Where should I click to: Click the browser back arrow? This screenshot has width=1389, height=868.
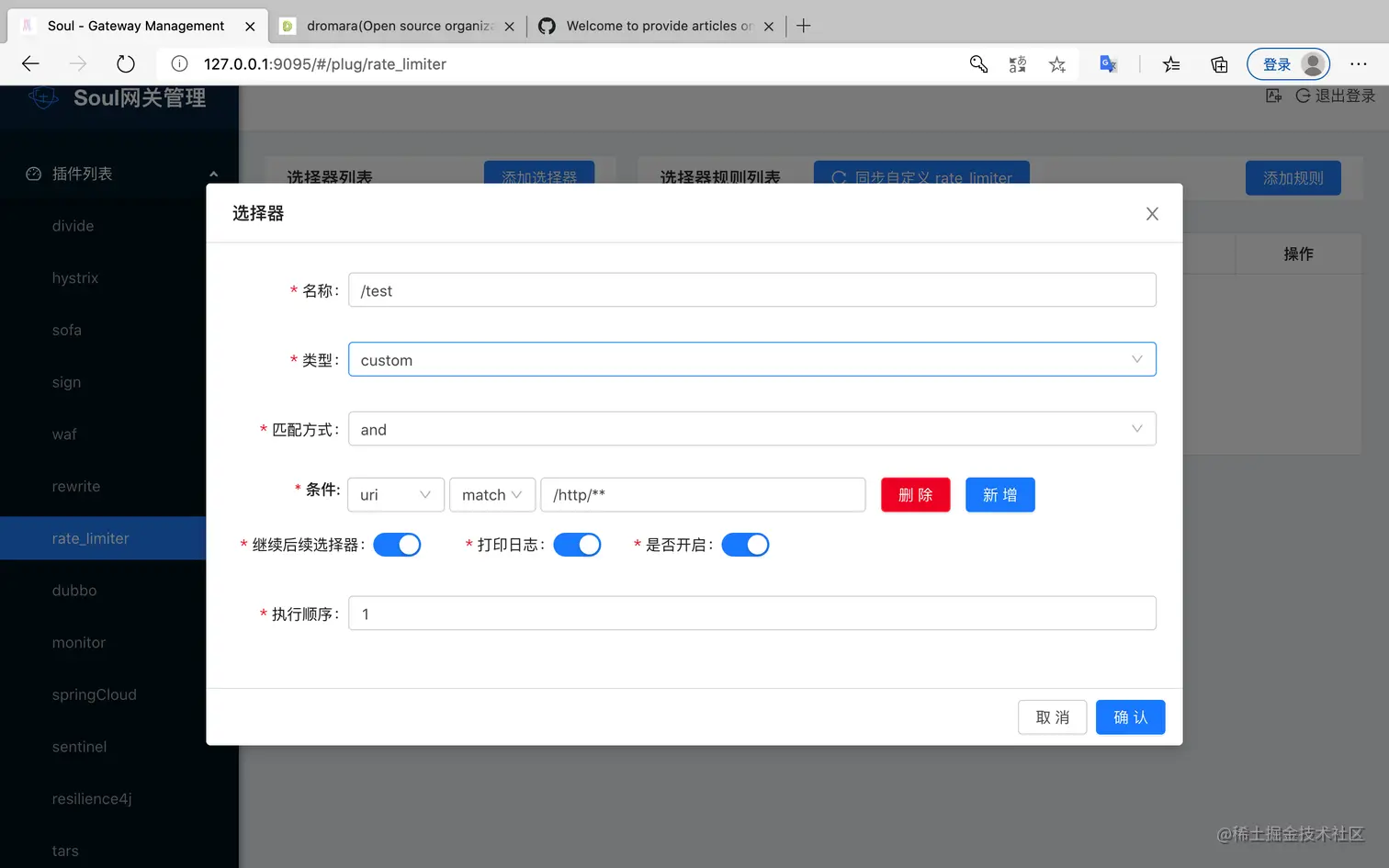tap(30, 63)
